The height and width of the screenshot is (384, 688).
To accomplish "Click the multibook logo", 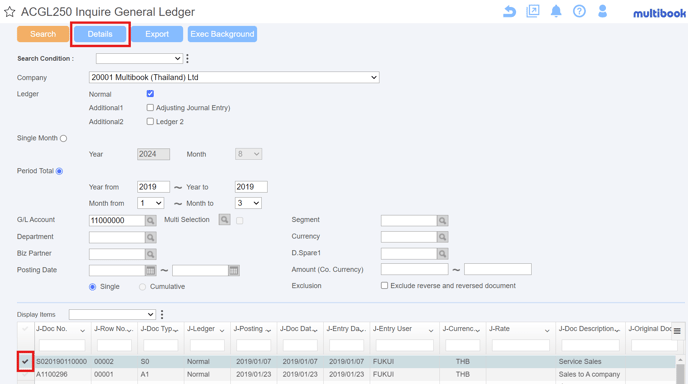I will click(659, 13).
